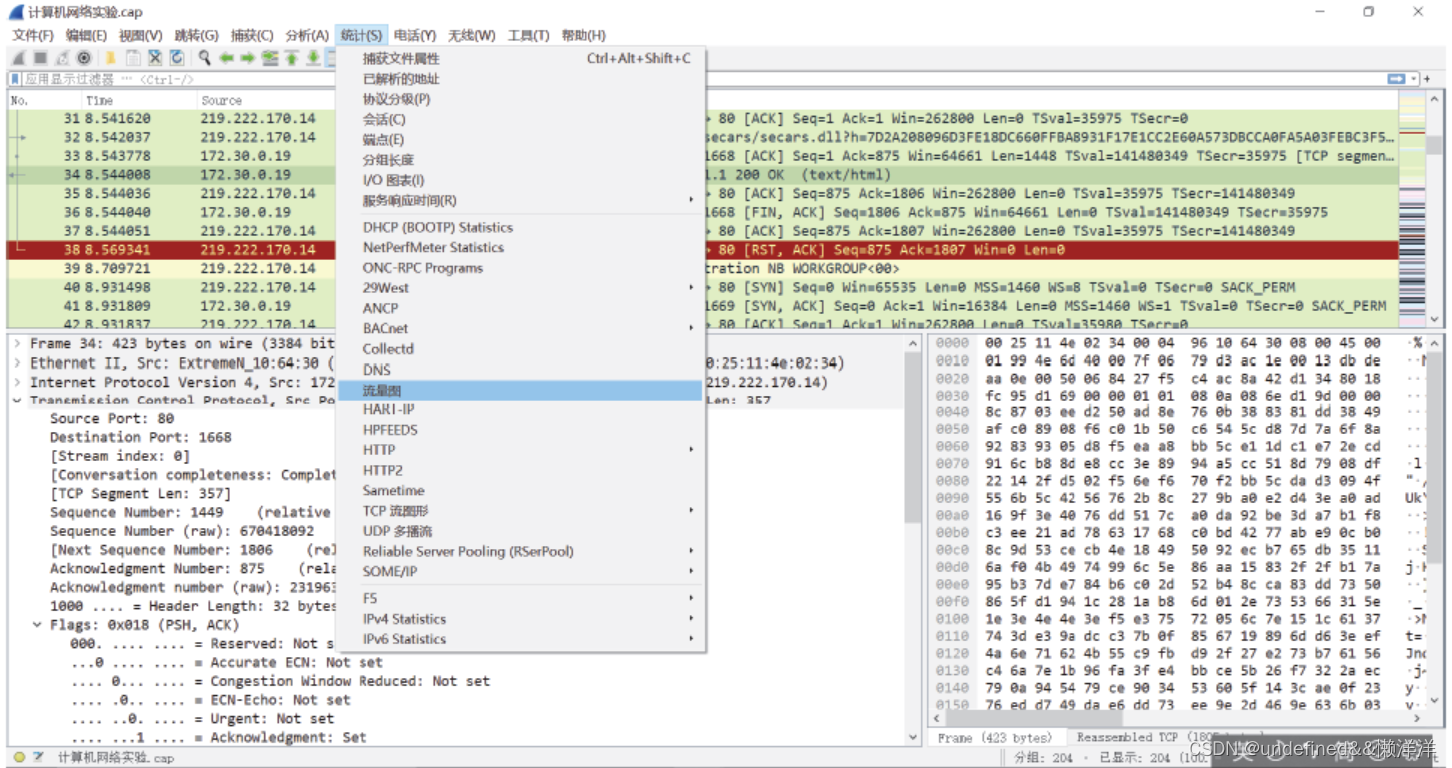Go to previous packet green left arrow
1452x768 pixels.
coord(227,58)
